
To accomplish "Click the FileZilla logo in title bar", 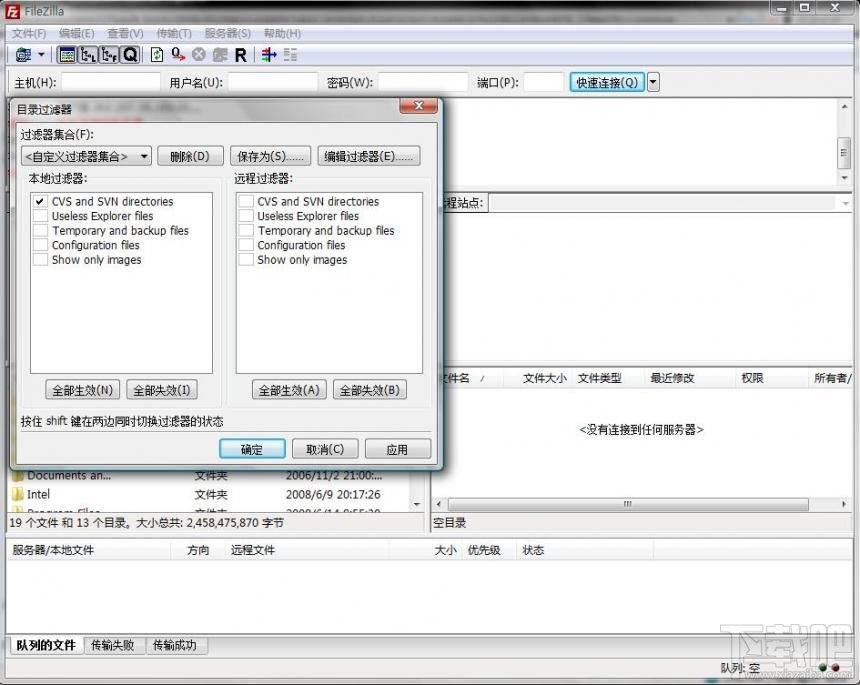I will [x=12, y=11].
